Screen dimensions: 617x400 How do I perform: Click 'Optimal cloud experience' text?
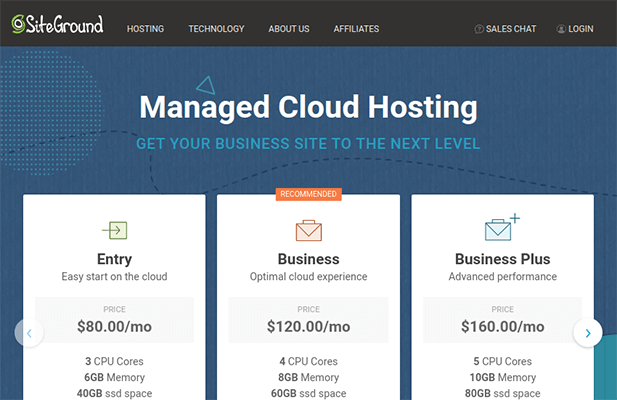pos(308,276)
